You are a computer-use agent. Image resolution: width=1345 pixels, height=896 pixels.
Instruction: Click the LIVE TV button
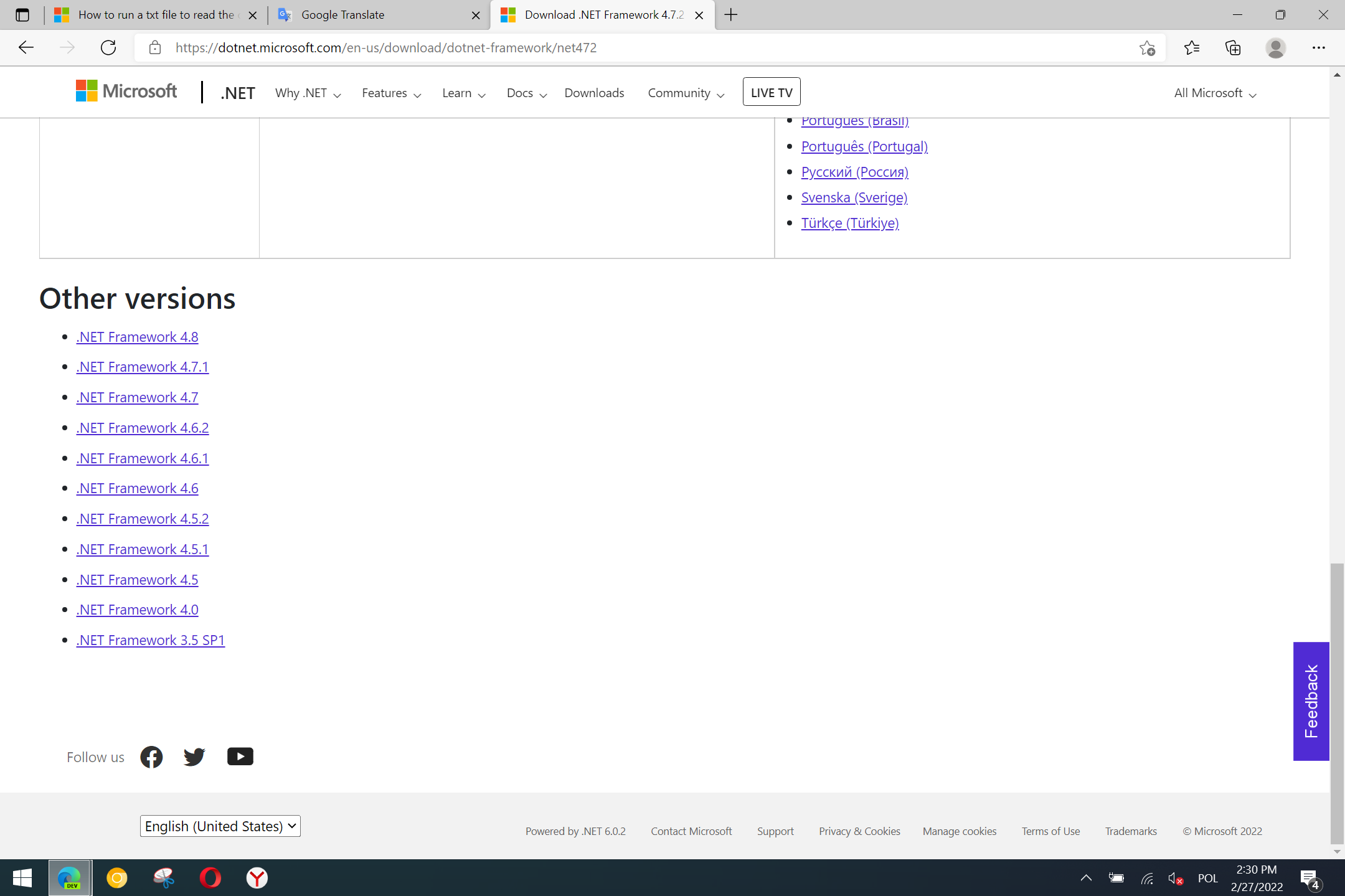pos(771,91)
